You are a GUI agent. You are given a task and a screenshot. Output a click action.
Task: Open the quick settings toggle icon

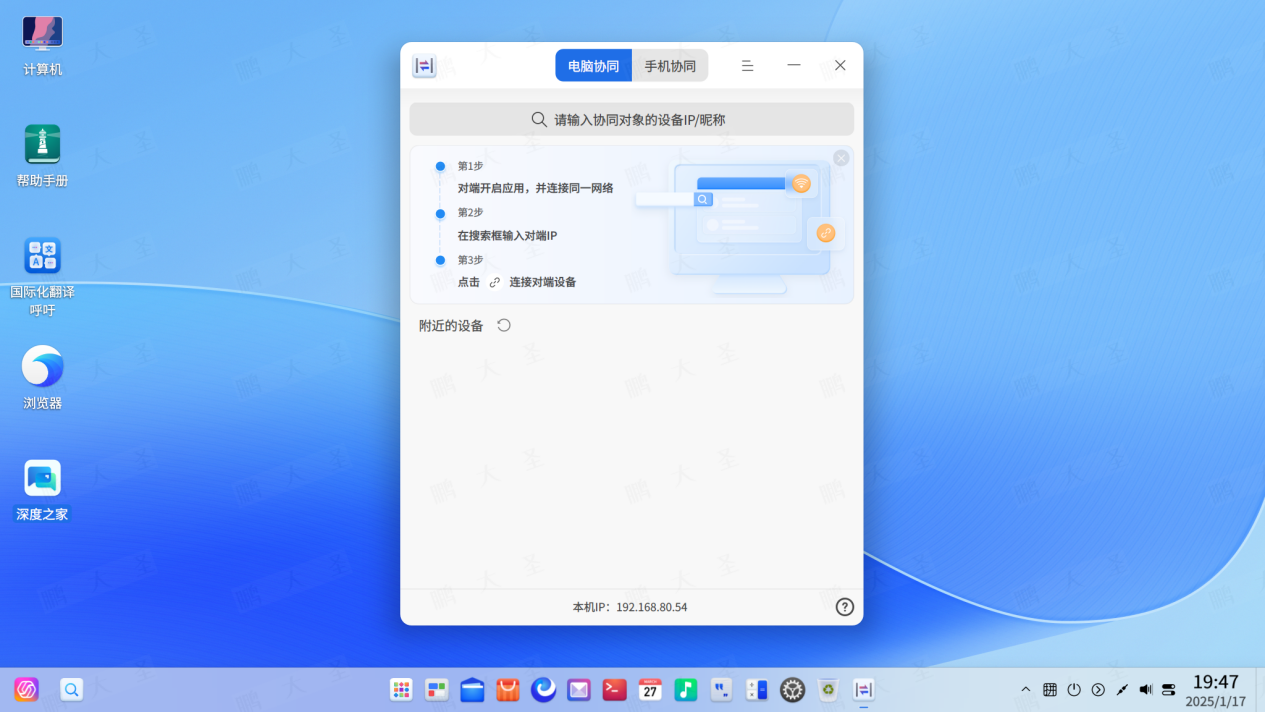click(1169, 689)
